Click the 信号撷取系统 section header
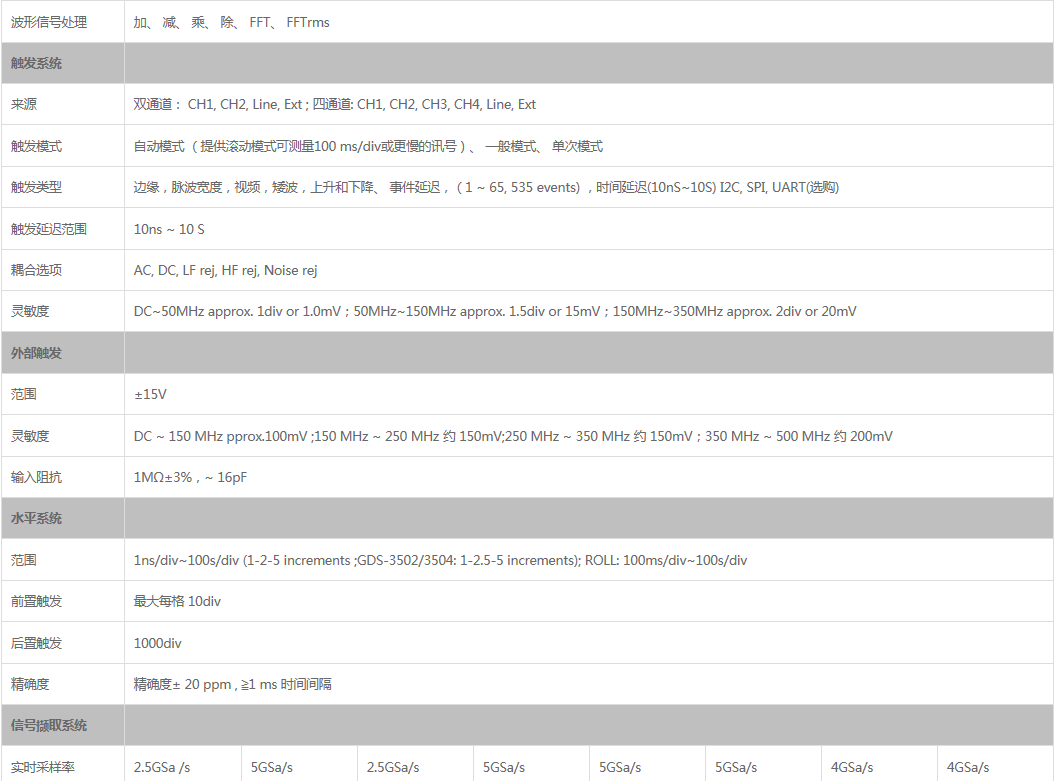The width and height of the screenshot is (1054, 781). (x=49, y=725)
